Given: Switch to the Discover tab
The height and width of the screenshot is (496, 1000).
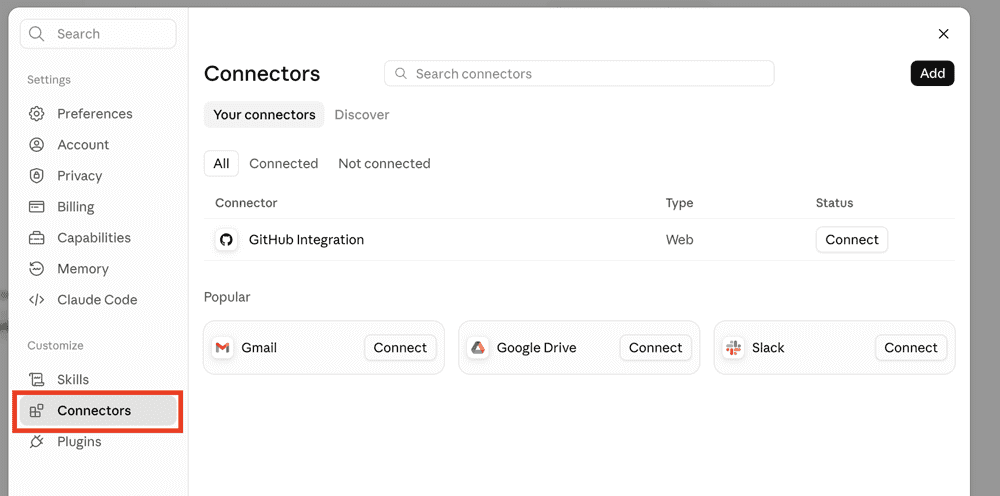Looking at the screenshot, I should [362, 115].
